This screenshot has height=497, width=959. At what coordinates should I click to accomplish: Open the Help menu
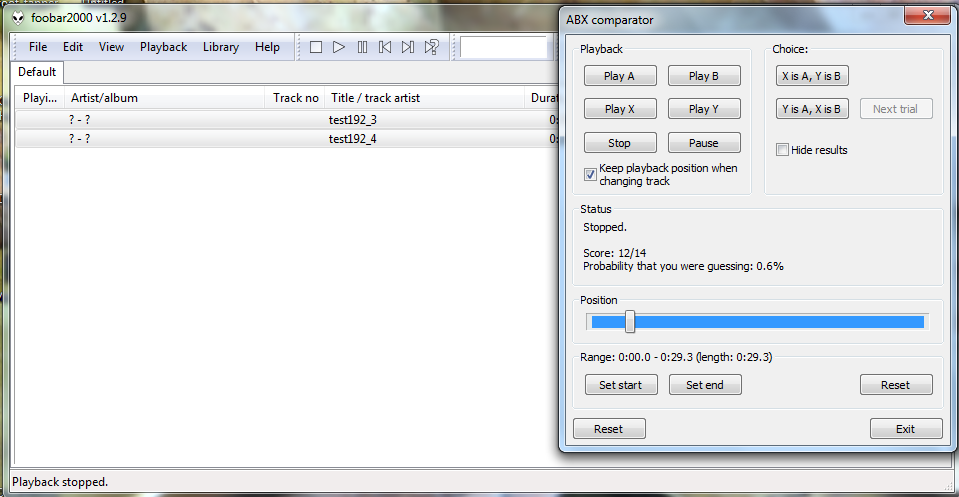(267, 47)
